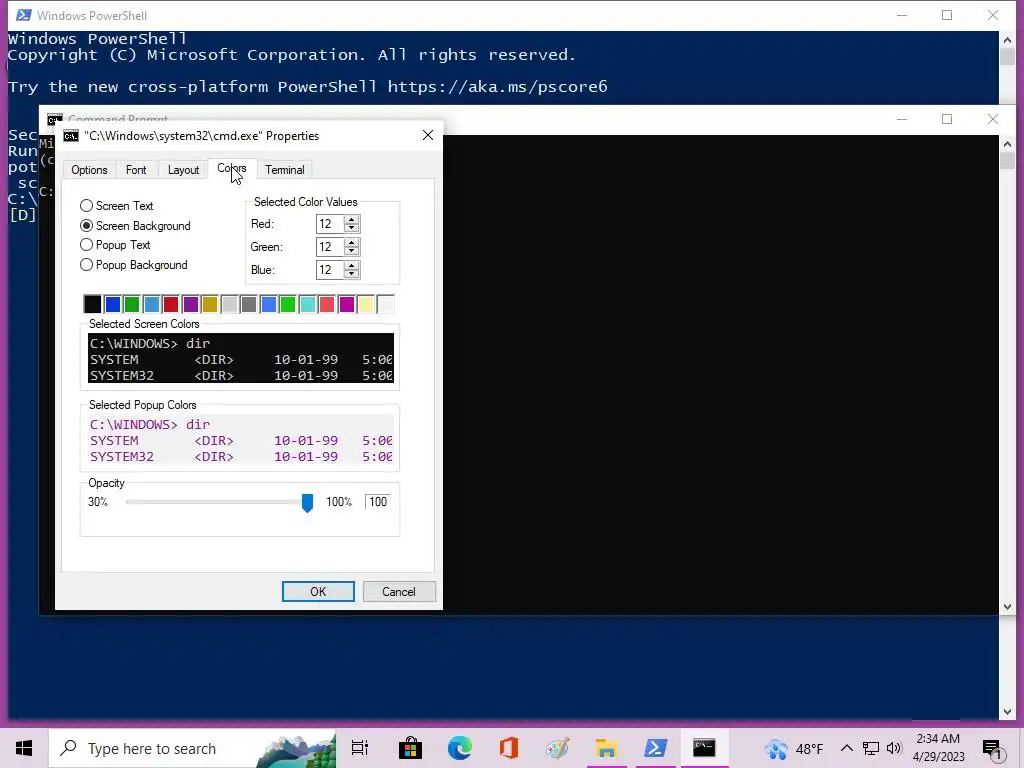Click the clock showing 2:34 AM
Screen dimensions: 1024x768
click(x=938, y=748)
